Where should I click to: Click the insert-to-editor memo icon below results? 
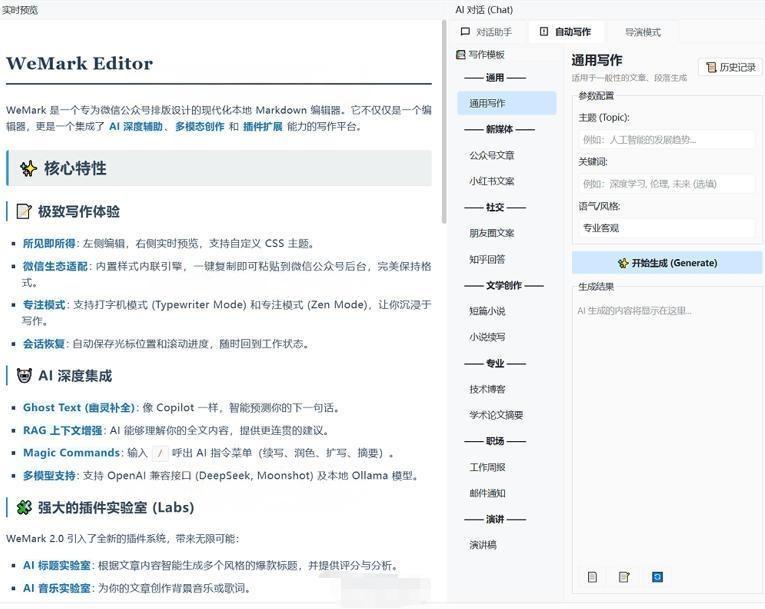624,577
